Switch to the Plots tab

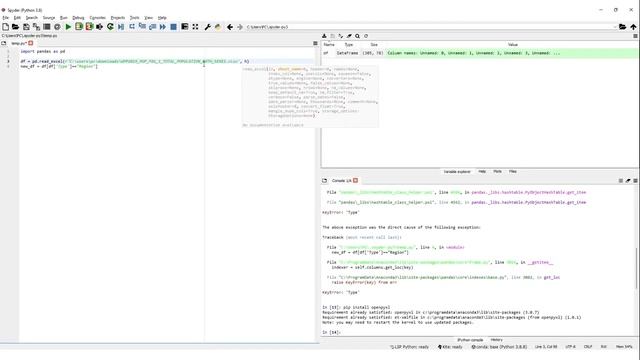[x=497, y=172]
